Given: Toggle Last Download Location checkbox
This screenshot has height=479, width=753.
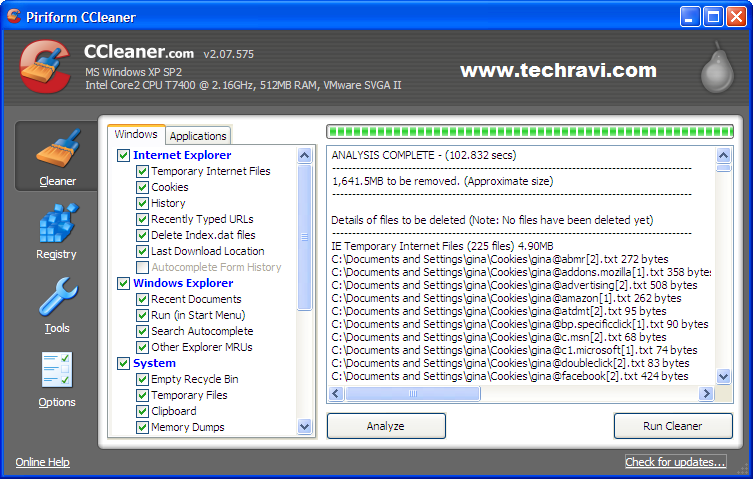Looking at the screenshot, I should [x=142, y=251].
